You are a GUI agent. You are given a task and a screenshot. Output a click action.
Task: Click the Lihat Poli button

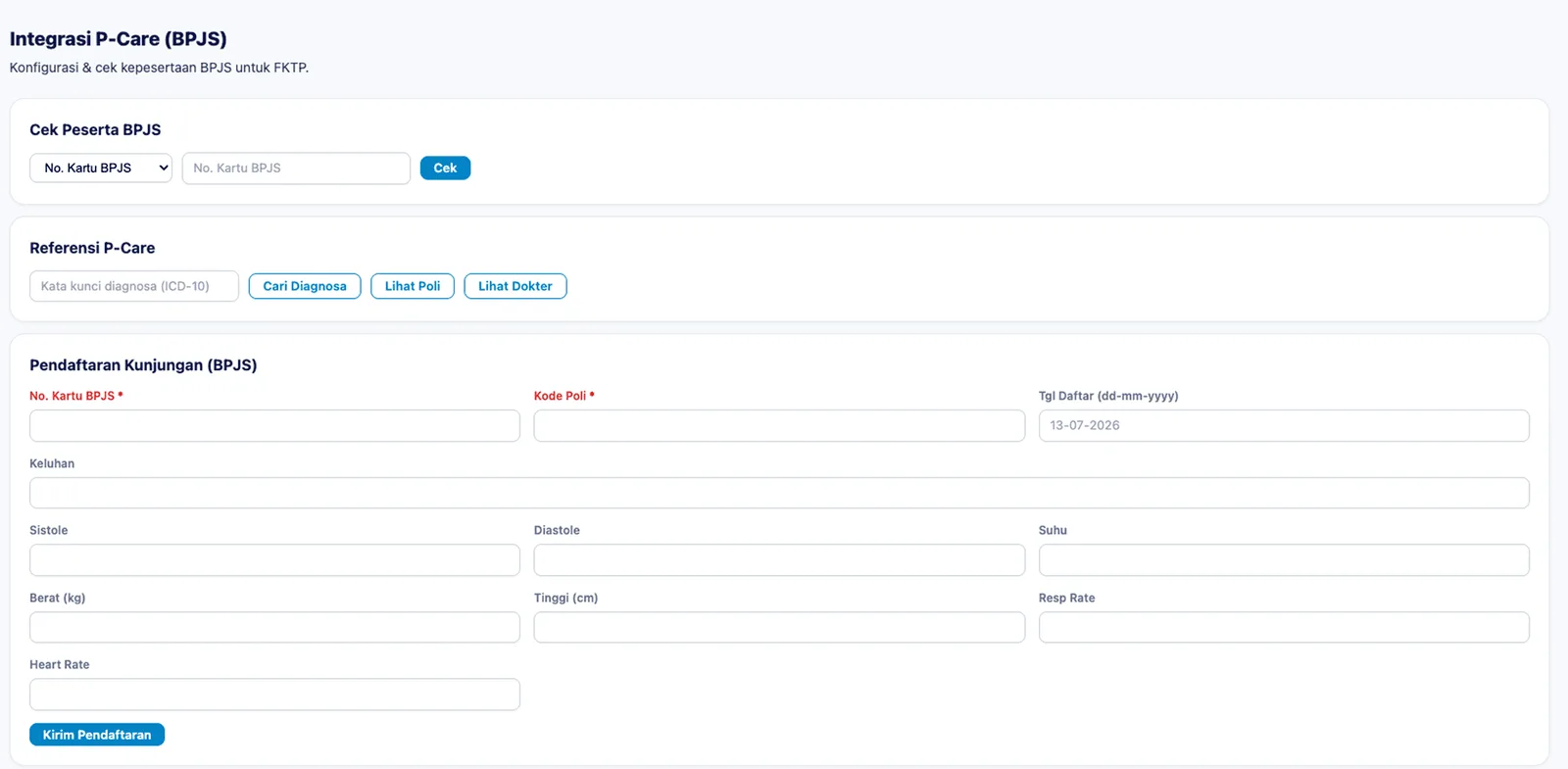pyautogui.click(x=413, y=286)
